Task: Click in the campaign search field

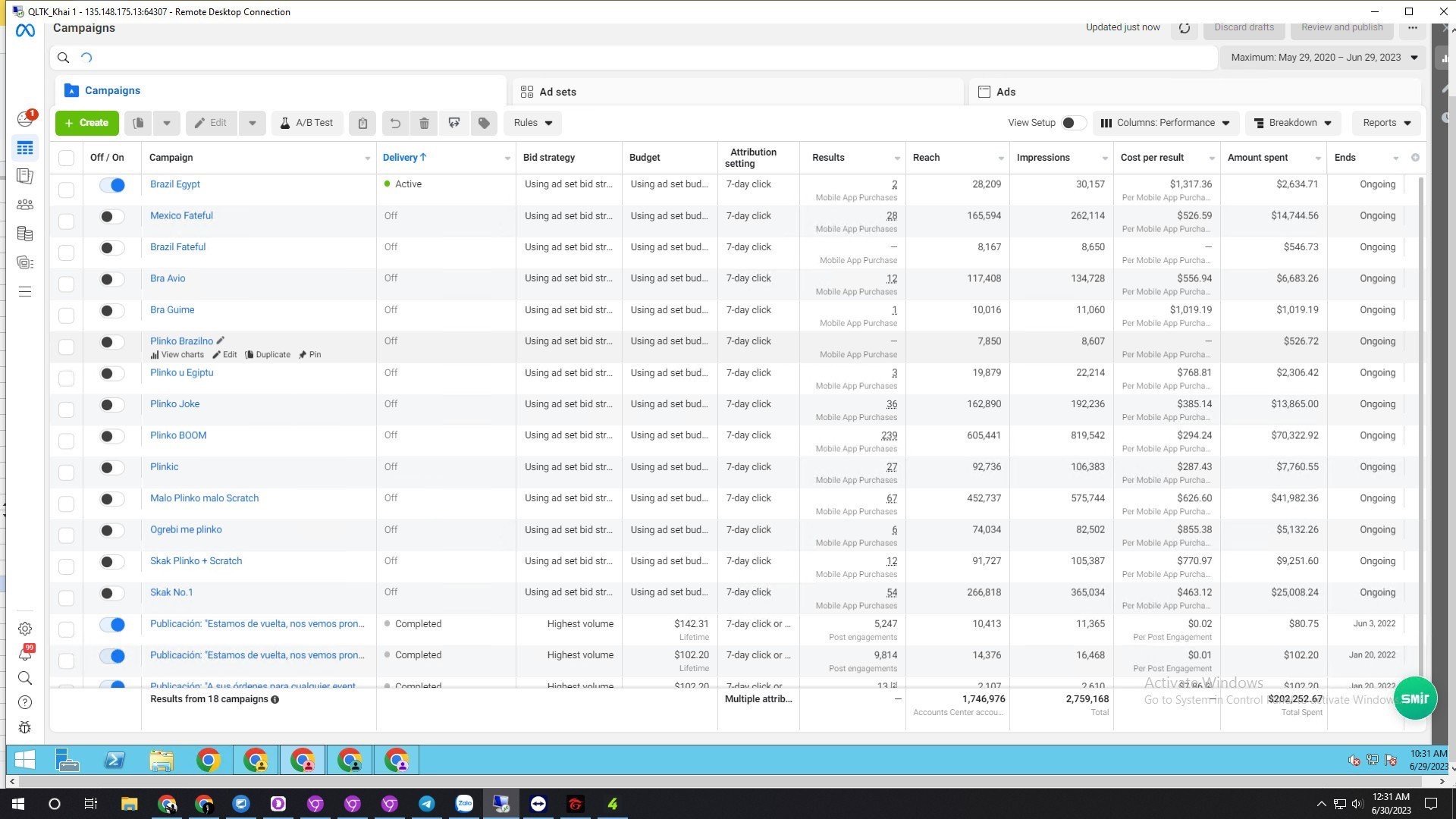Action: 633,58
